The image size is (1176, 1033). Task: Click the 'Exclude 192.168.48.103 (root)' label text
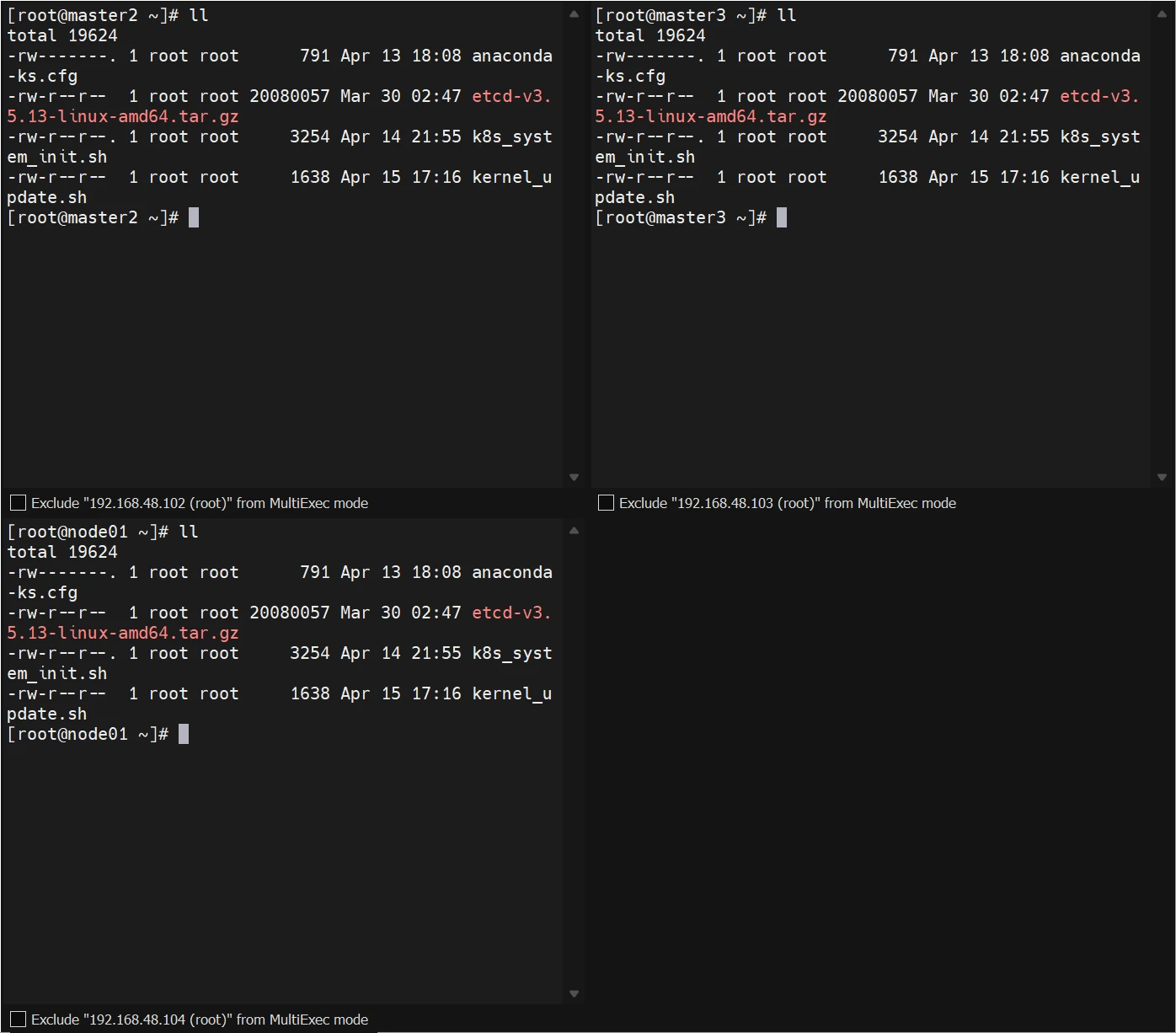[x=787, y=503]
